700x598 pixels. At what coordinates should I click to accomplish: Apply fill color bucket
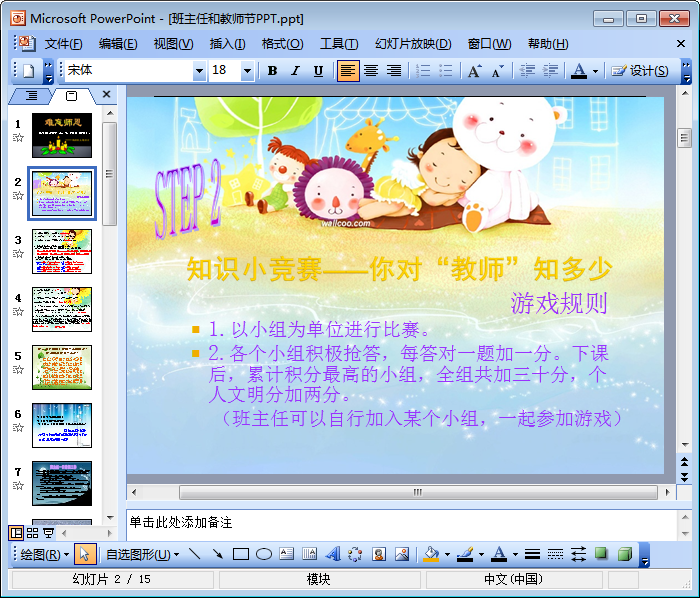[x=431, y=555]
